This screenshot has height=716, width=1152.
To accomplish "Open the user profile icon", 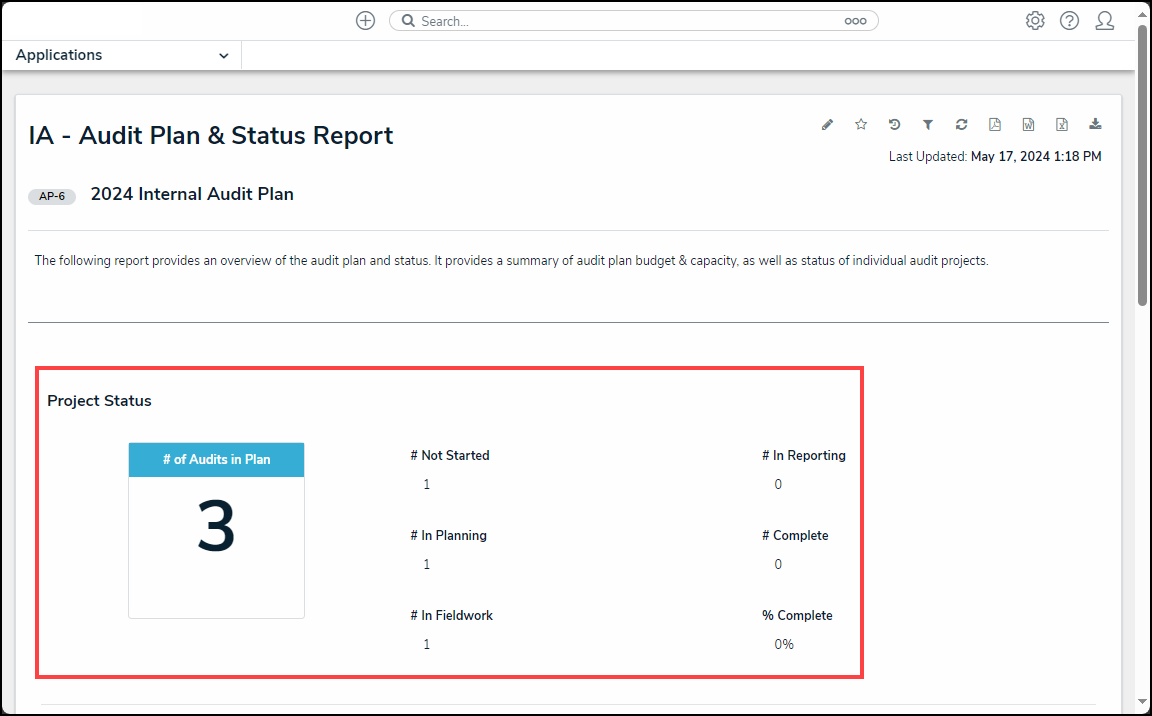I will [1104, 21].
